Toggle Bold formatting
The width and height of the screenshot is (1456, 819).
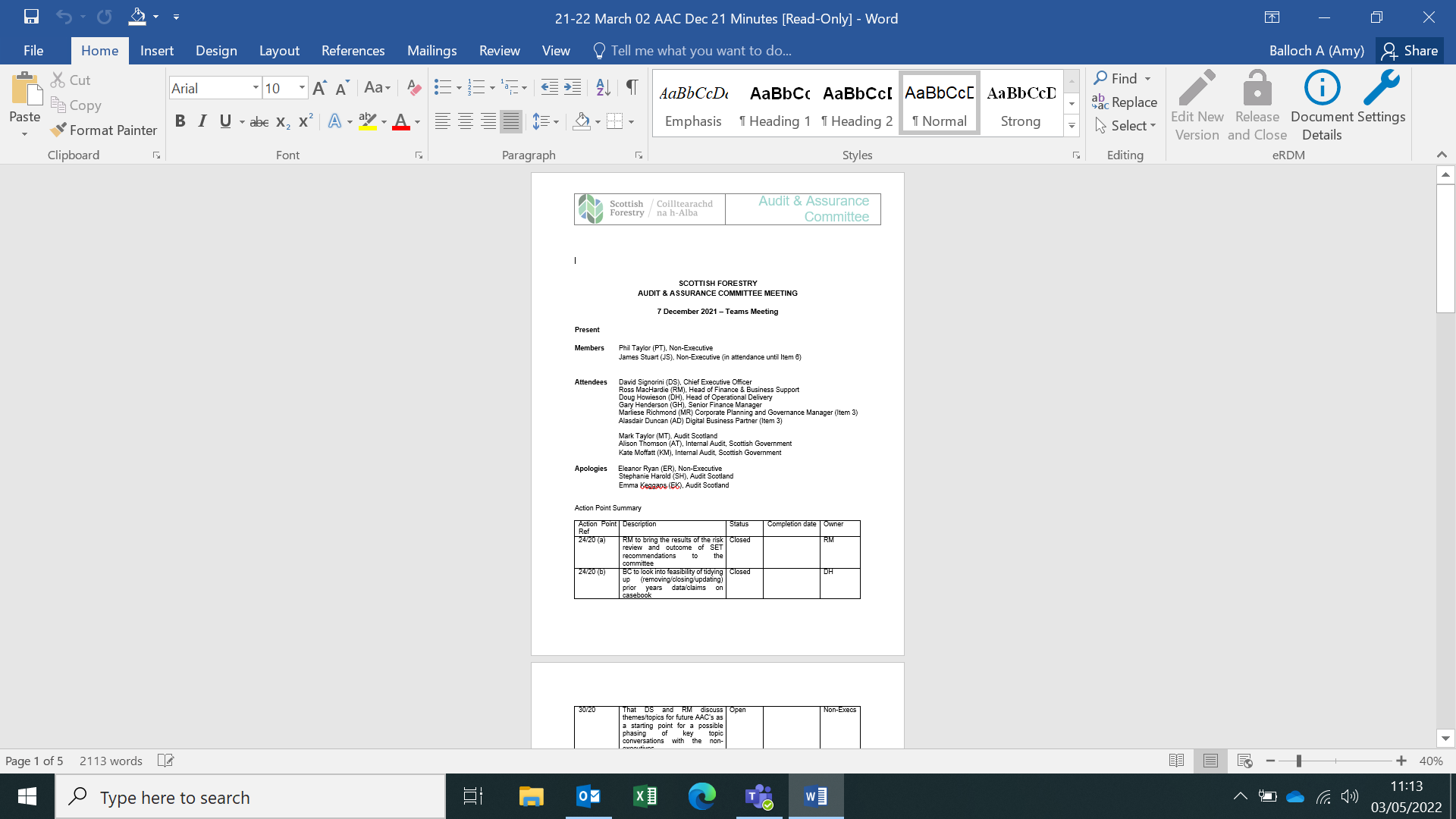point(180,121)
